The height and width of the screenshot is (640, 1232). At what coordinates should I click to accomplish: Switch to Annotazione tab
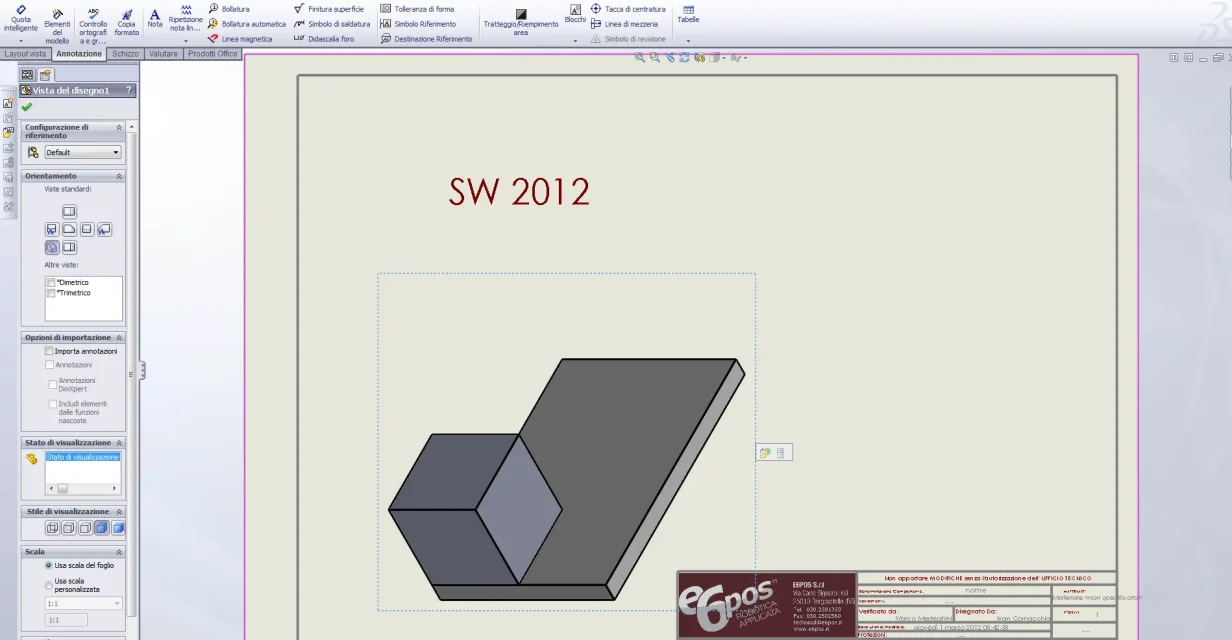(x=79, y=54)
